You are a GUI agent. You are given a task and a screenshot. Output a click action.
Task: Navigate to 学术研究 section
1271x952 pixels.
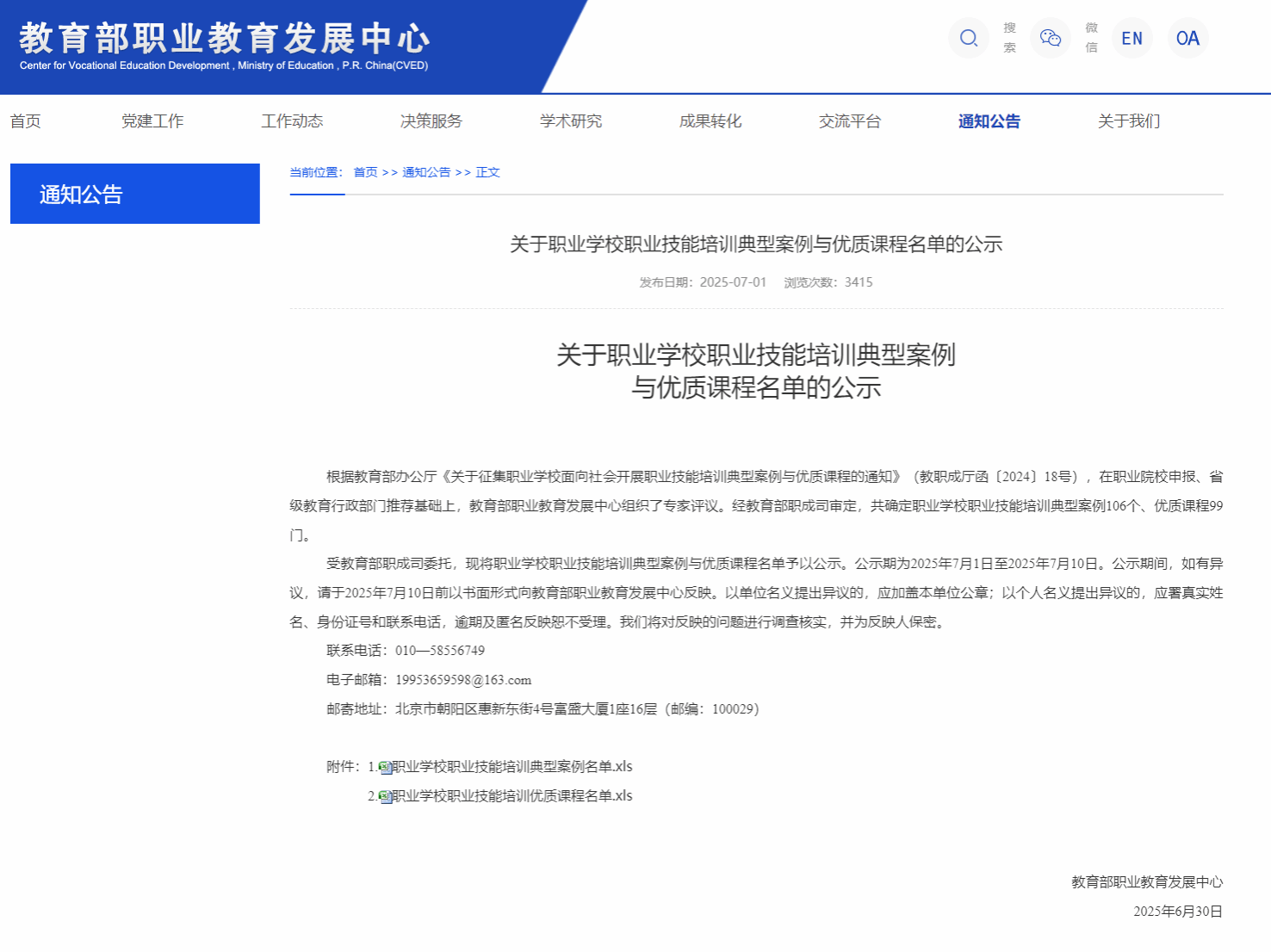(571, 121)
